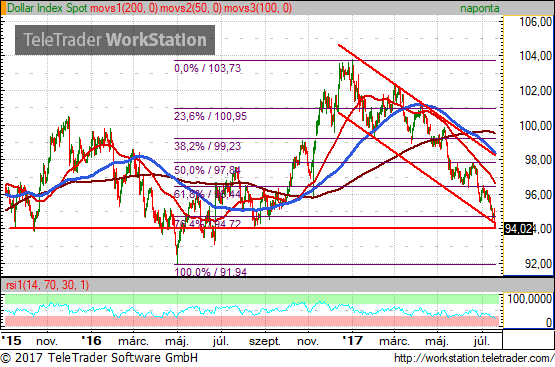Click the '15 year marker on time axis
This screenshot has width=555, height=367.
point(11,341)
